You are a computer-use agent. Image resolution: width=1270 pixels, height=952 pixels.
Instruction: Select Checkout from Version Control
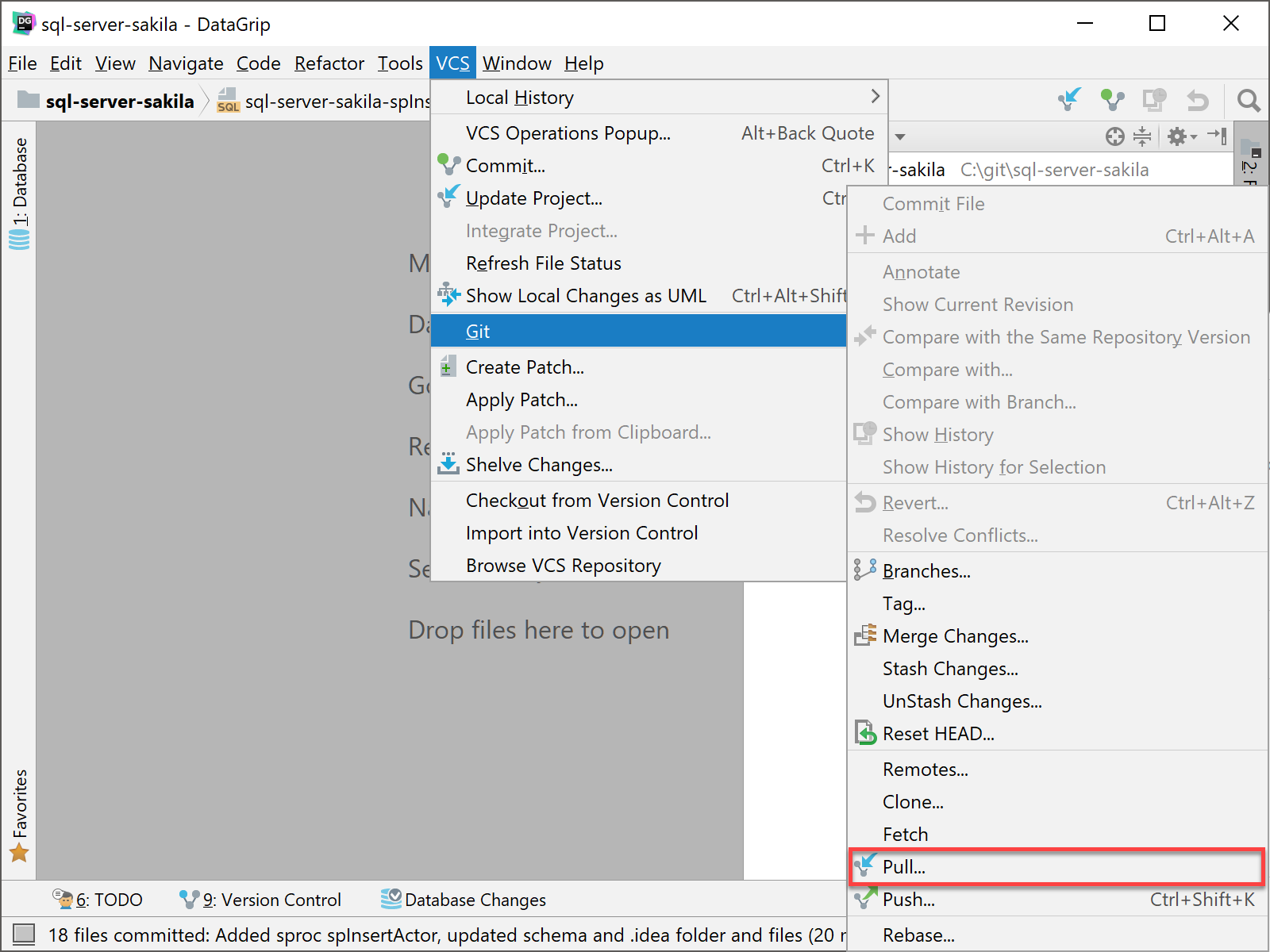pyautogui.click(x=640, y=501)
